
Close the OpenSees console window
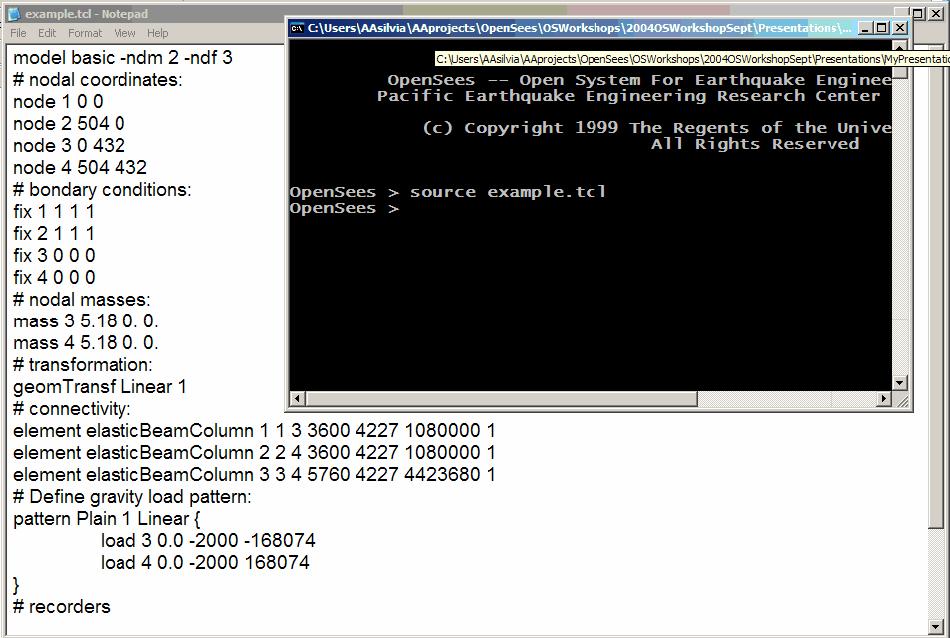pos(900,28)
